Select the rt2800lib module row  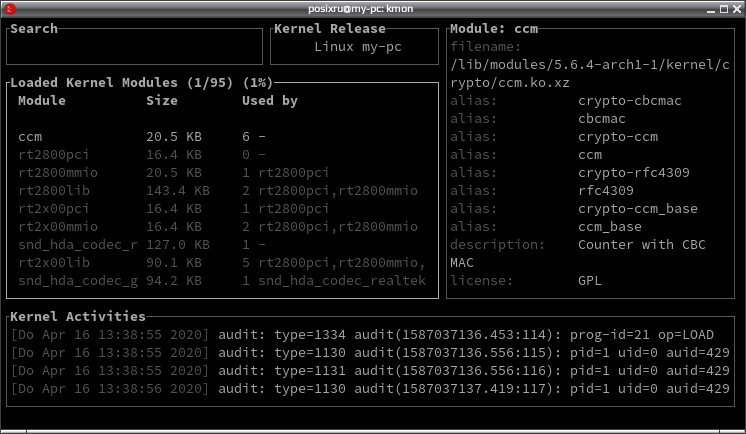(222, 191)
